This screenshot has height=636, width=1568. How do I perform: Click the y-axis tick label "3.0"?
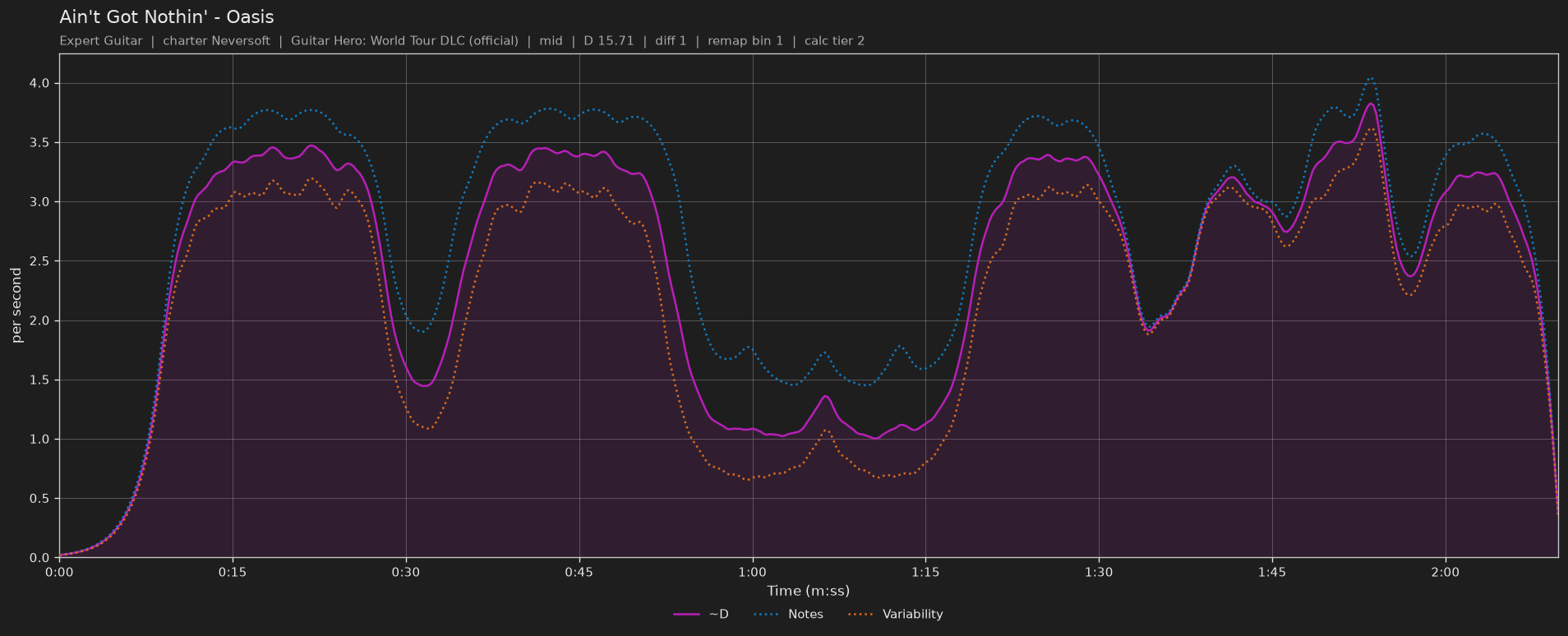[40, 202]
